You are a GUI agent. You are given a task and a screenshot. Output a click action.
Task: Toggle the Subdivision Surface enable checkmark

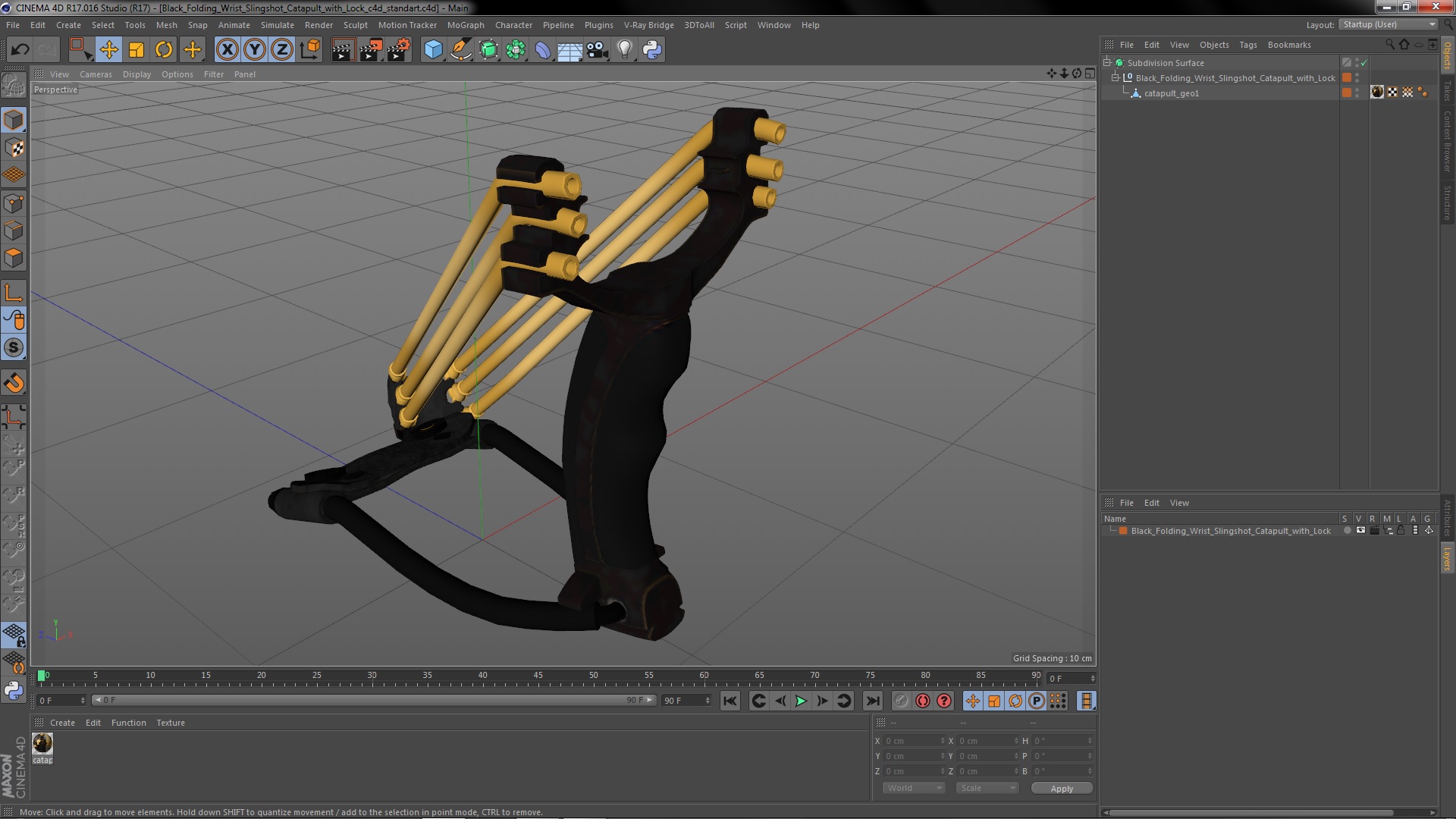1364,63
